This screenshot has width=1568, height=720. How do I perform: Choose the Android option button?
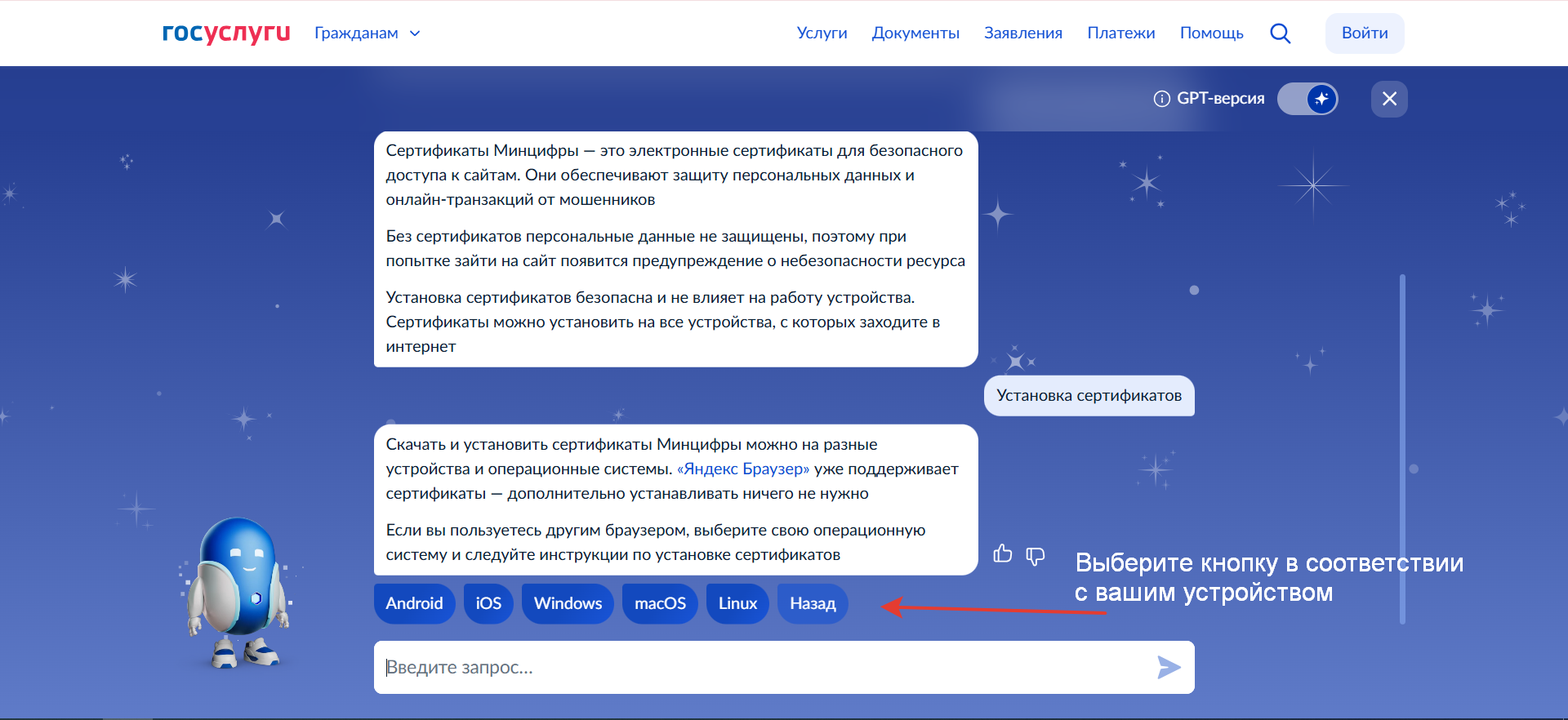[x=414, y=603]
